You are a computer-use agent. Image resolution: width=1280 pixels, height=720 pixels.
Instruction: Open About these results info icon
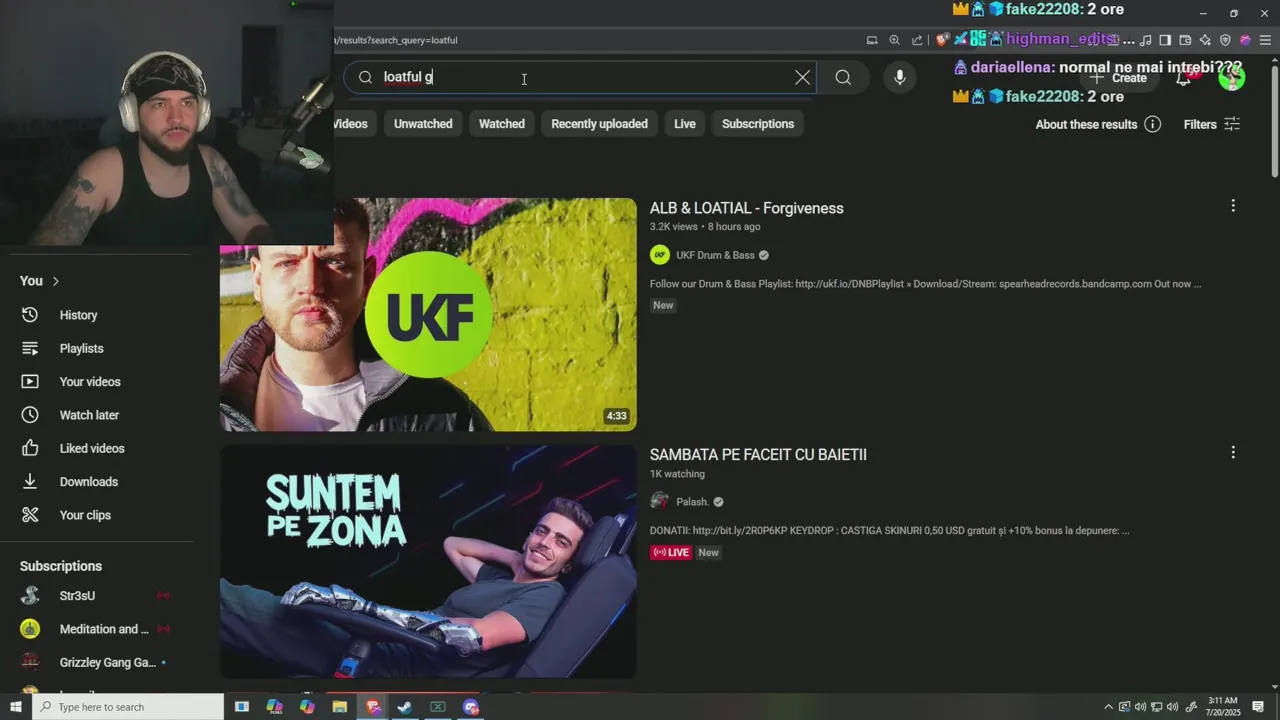pyautogui.click(x=1152, y=124)
